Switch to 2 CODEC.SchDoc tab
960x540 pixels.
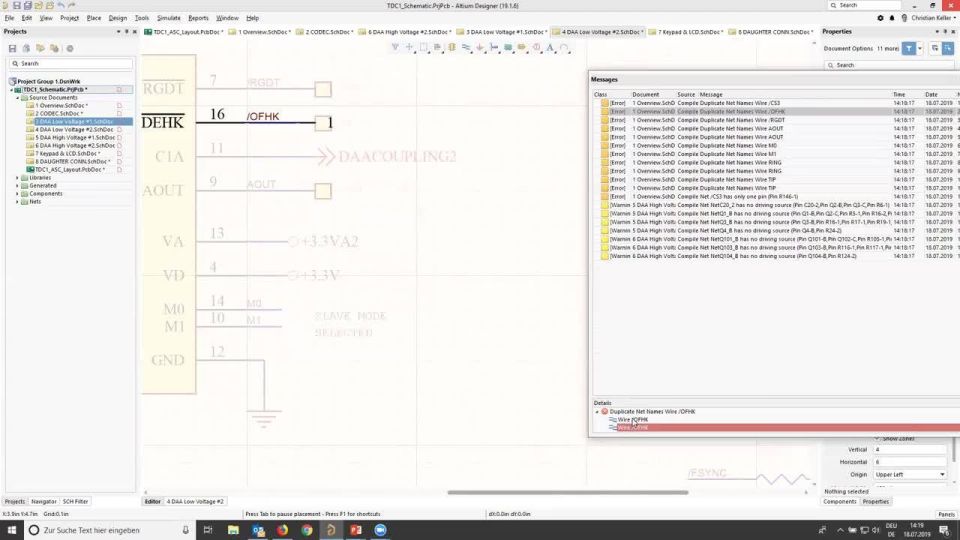pyautogui.click(x=324, y=32)
